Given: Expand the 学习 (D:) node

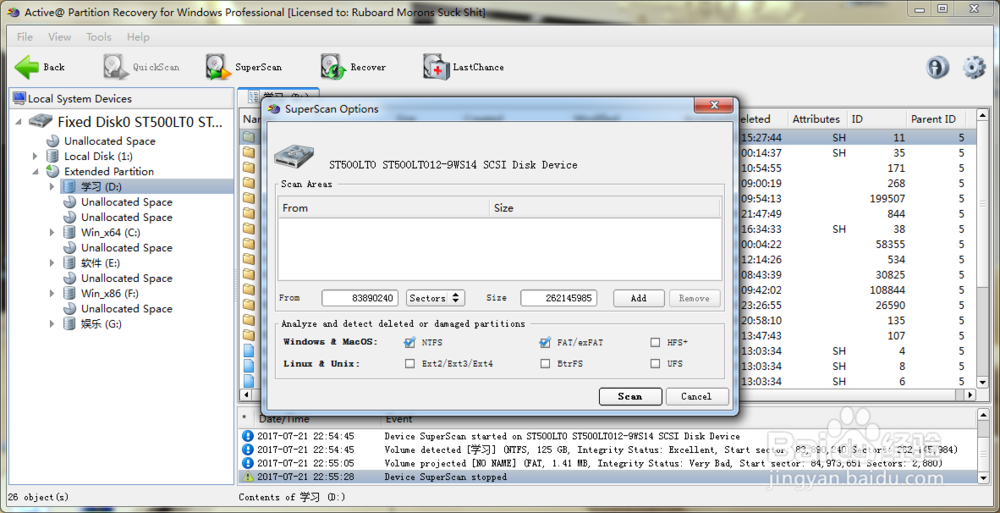Looking at the screenshot, I should (x=52, y=186).
